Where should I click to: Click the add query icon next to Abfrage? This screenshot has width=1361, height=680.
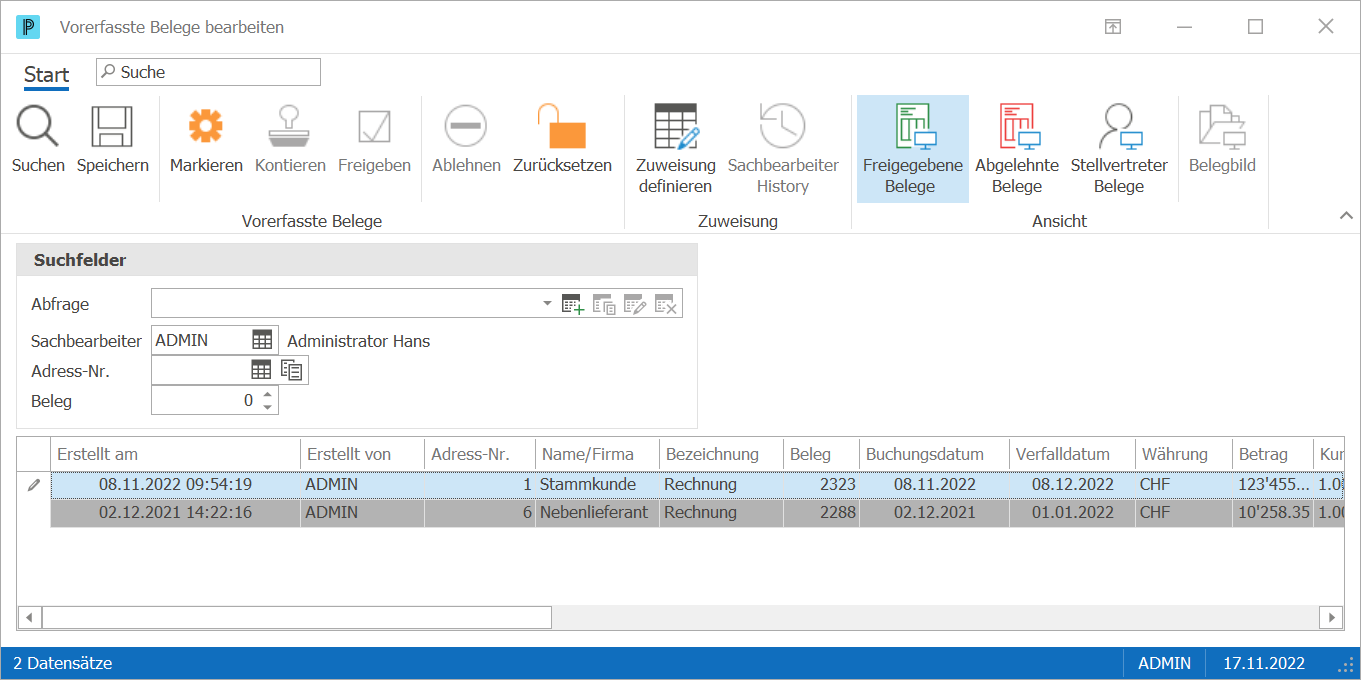coord(572,304)
